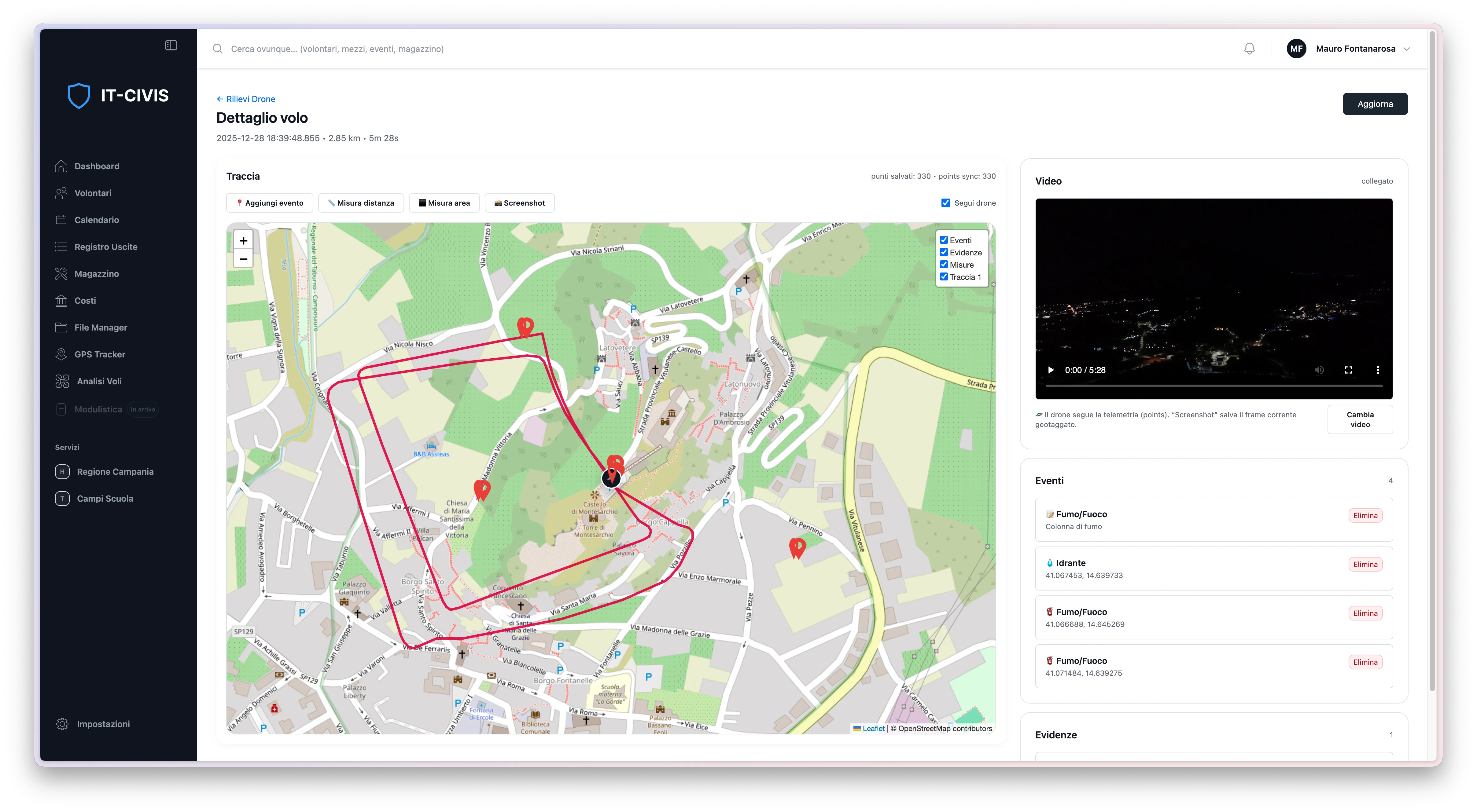Click the MF user avatar
This screenshot has width=1477, height=812.
pos(1296,49)
